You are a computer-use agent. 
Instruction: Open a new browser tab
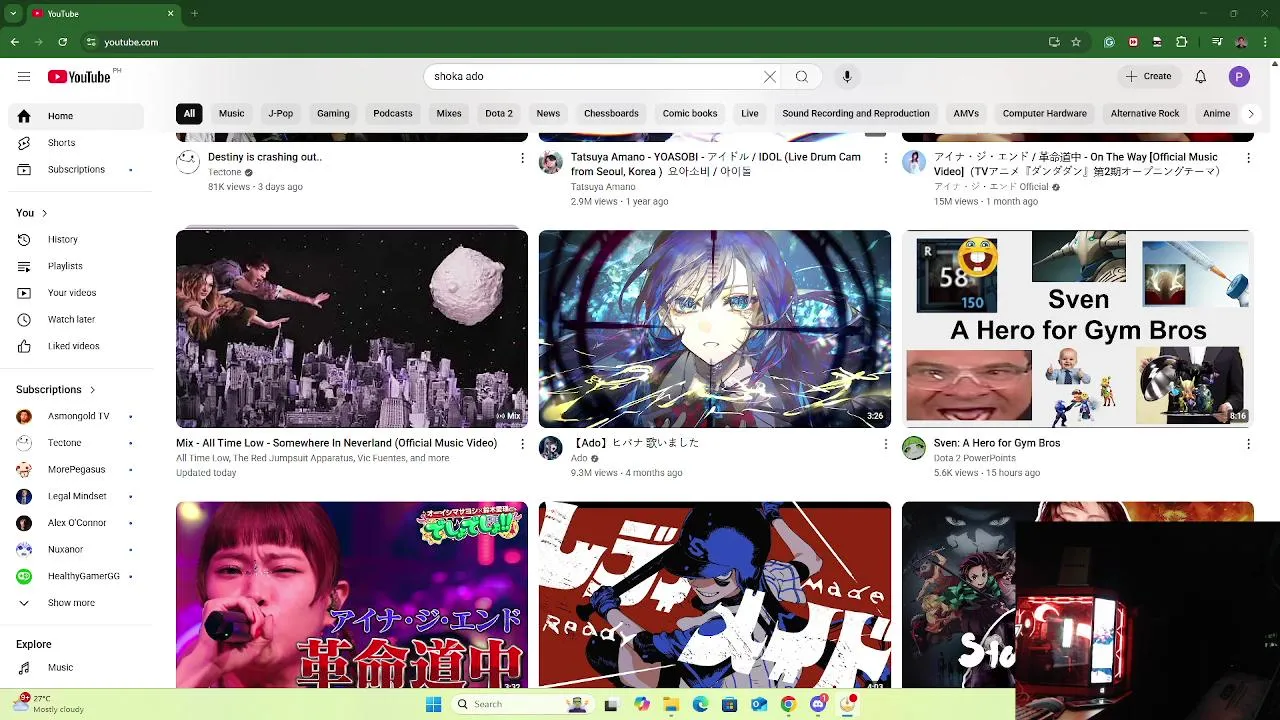(194, 14)
